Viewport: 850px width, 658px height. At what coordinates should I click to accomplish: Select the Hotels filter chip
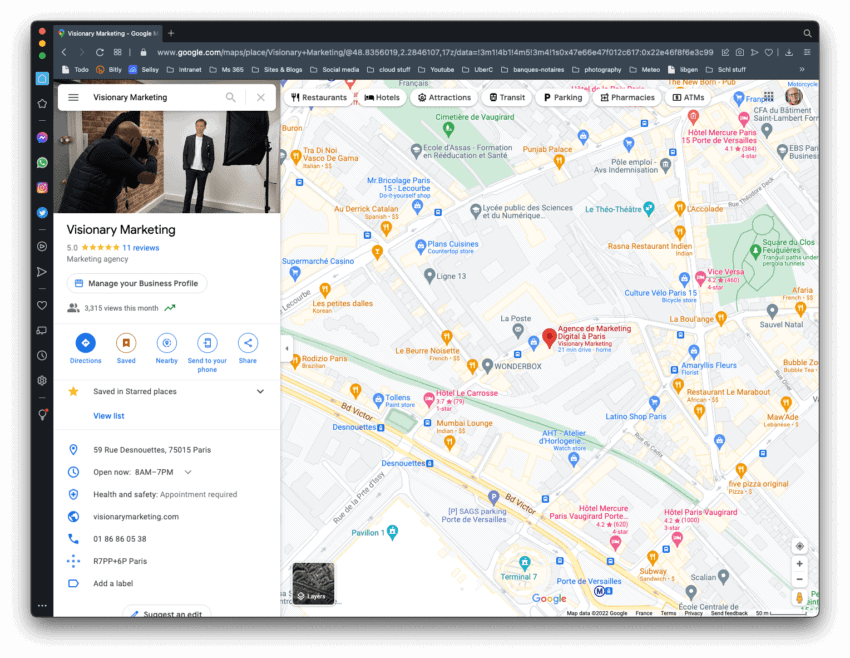click(382, 98)
